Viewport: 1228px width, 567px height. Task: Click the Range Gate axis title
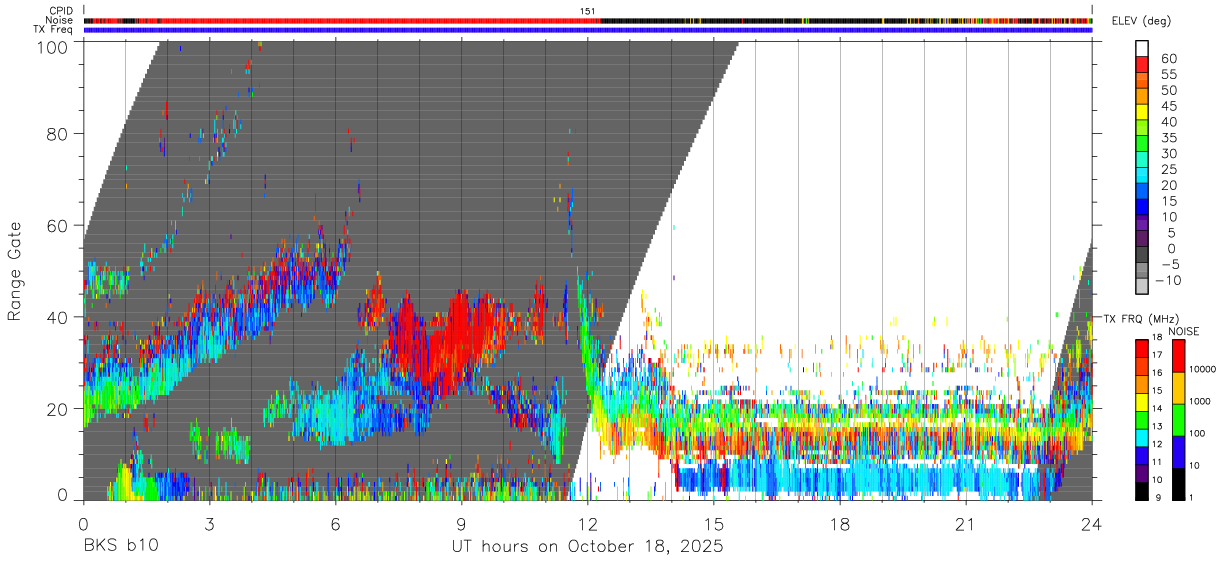point(15,271)
